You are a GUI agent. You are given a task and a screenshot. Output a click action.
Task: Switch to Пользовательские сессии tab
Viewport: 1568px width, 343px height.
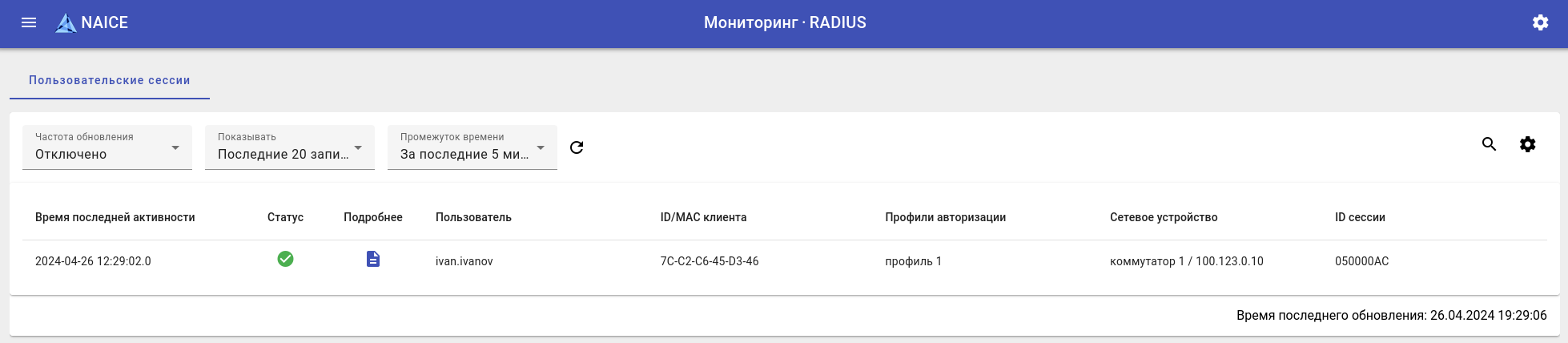click(x=110, y=80)
